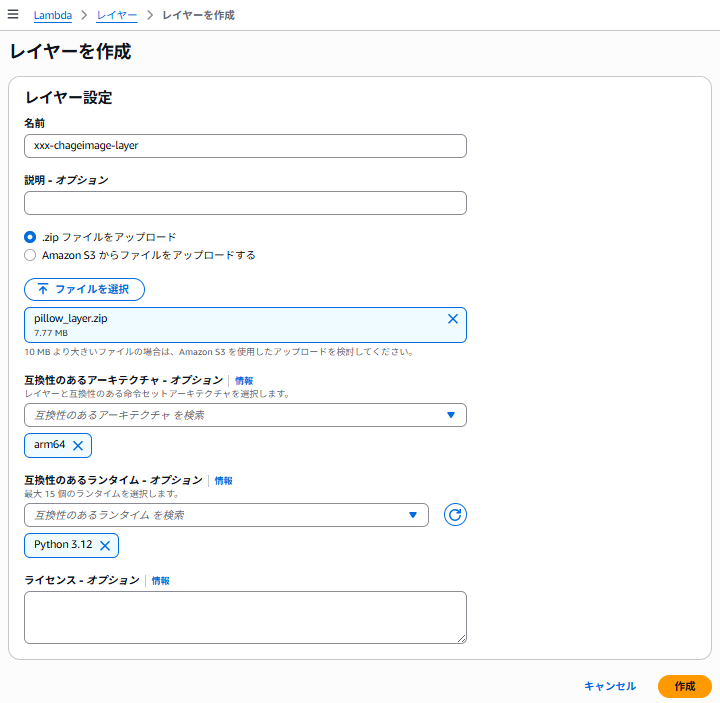Focus the description input field
The height and width of the screenshot is (703, 720).
245,203
